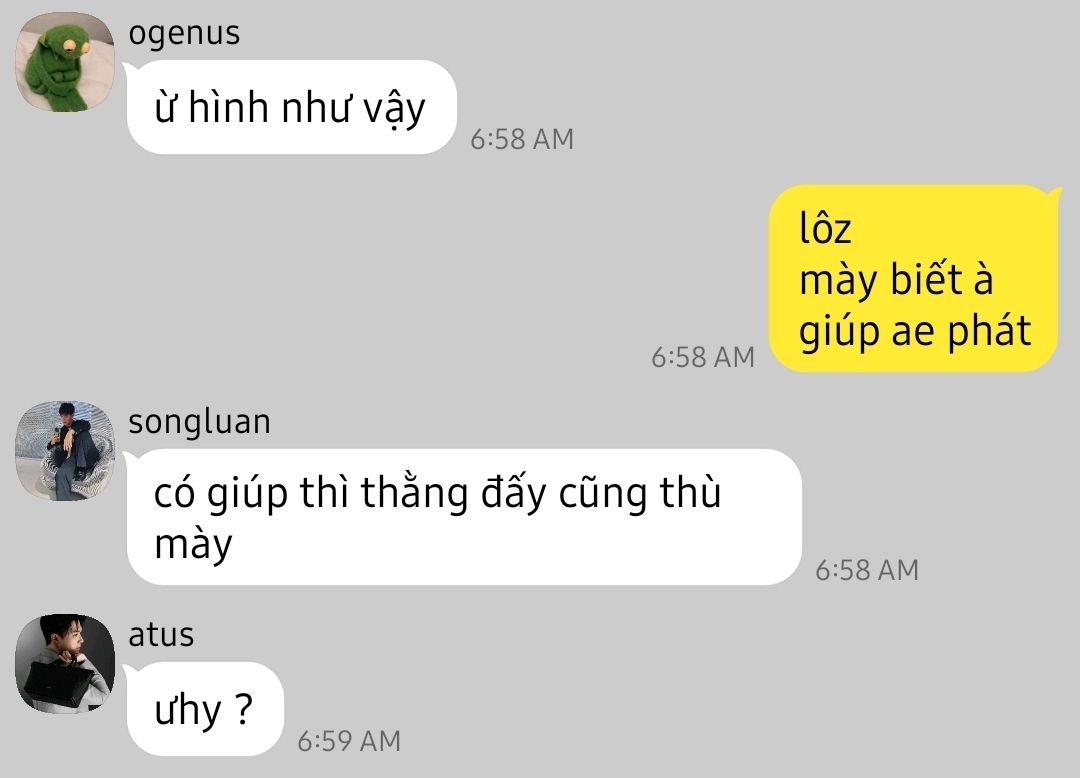Tap the yellow bubble starting with "lôz"
Viewport: 1080px width, 778px height.
913,278
